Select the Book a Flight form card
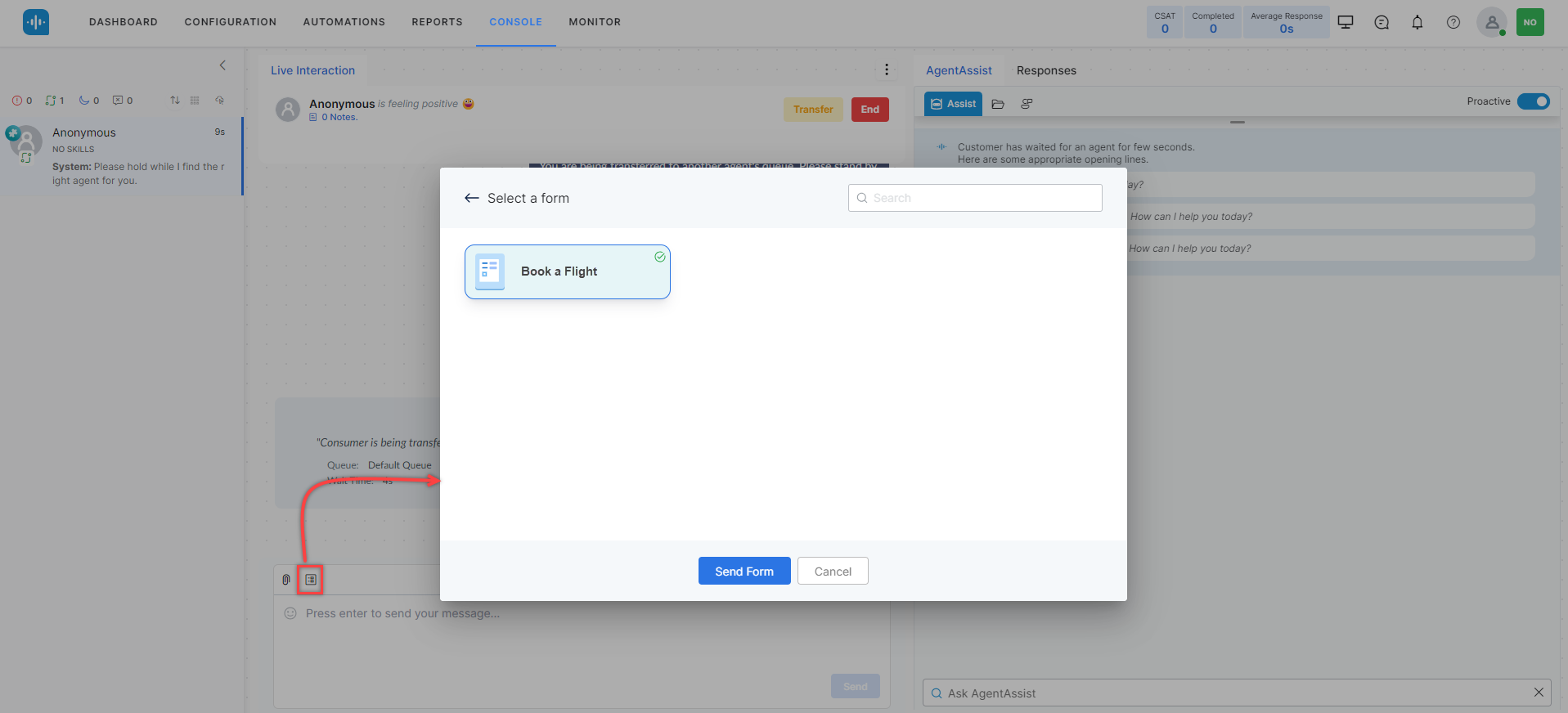The width and height of the screenshot is (1568, 713). tap(567, 271)
